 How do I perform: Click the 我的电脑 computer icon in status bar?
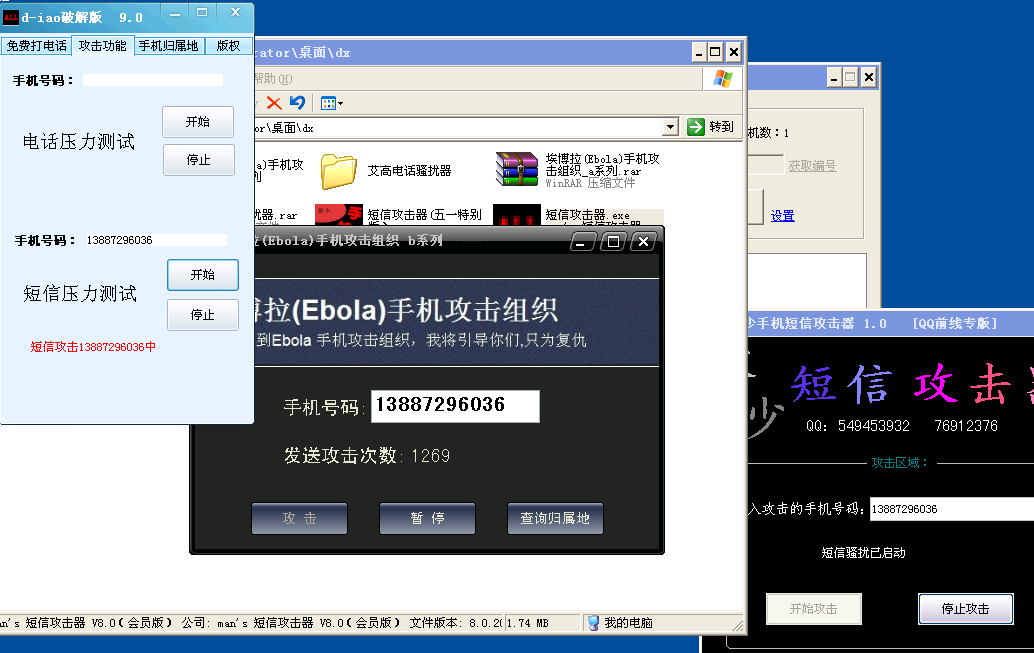coord(593,623)
